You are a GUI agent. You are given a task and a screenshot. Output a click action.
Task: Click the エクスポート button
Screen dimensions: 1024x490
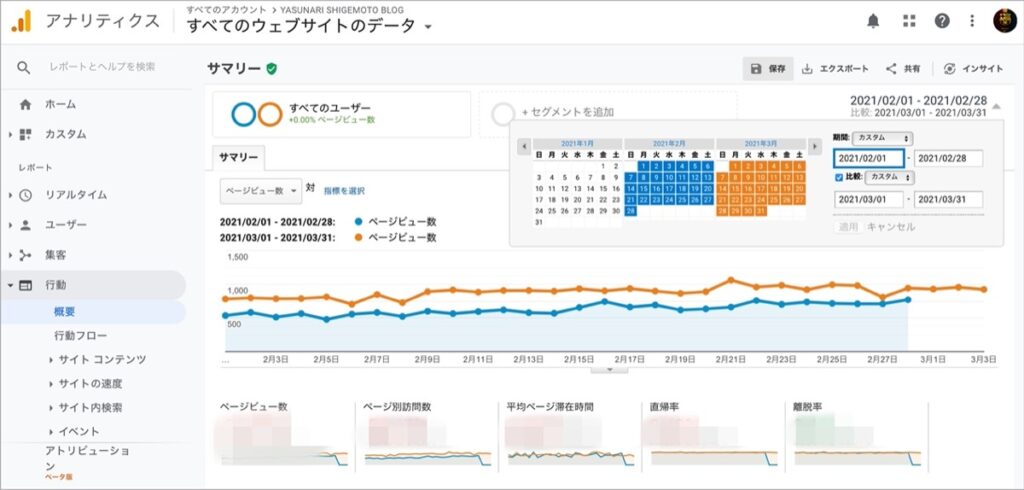coord(835,69)
